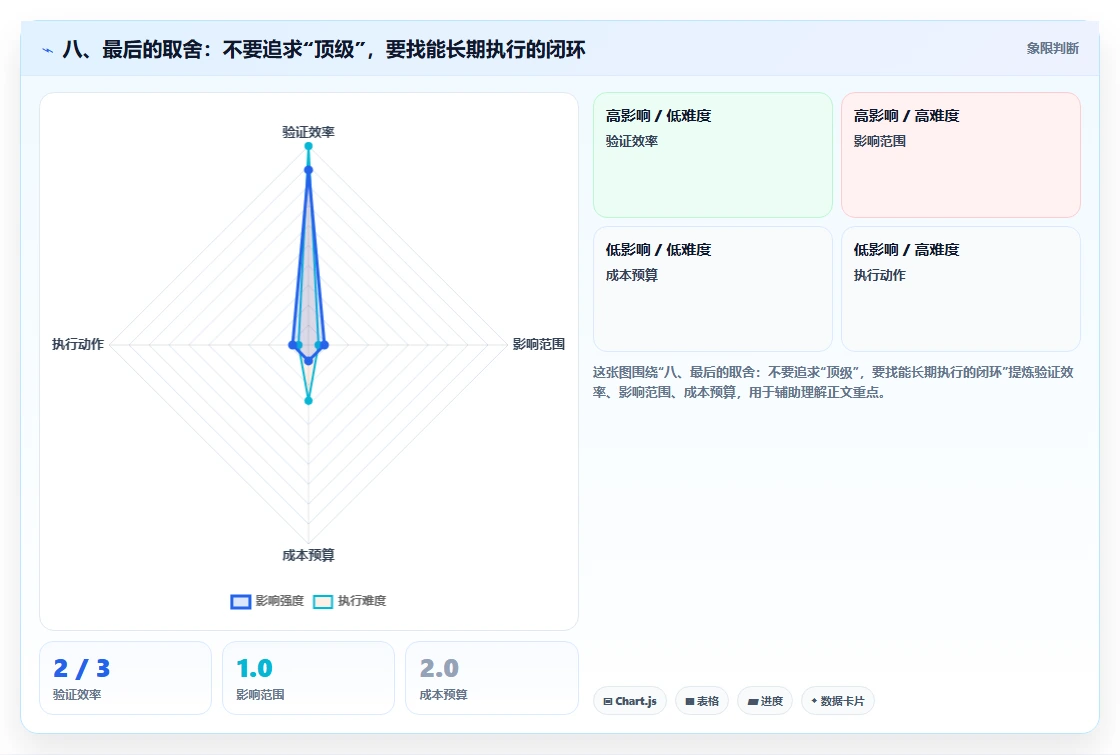1120x755 pixels.
Task: Click the blue 影响强度 point on 验证效率 axis
Action: pyautogui.click(x=309, y=170)
